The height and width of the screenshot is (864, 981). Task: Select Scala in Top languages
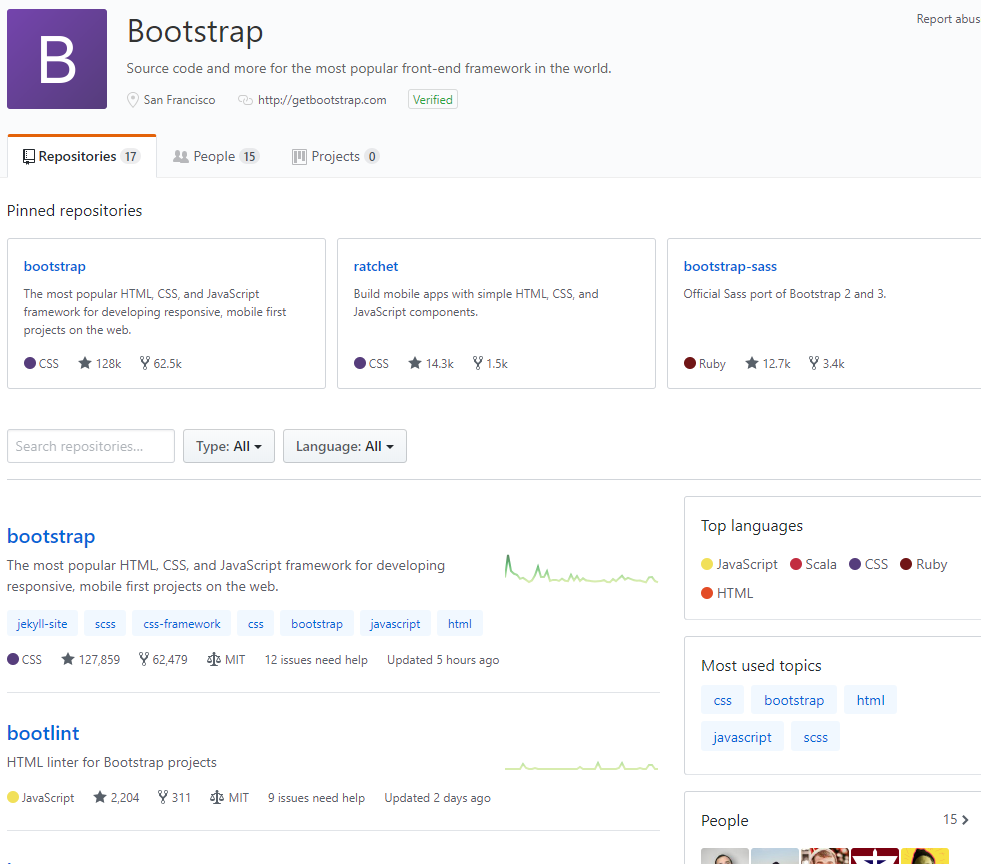pyautogui.click(x=813, y=564)
